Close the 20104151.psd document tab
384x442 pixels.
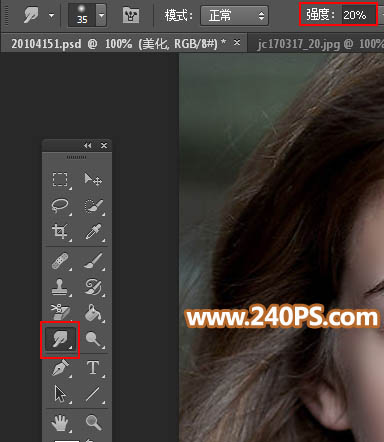tap(237, 43)
